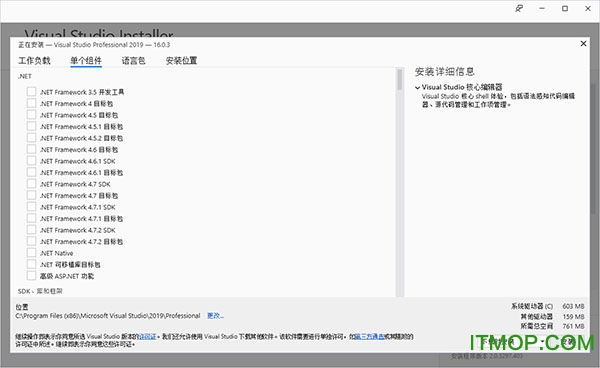This screenshot has height=368, width=600.
Task: Click the .NET section header
Action: [x=24, y=76]
